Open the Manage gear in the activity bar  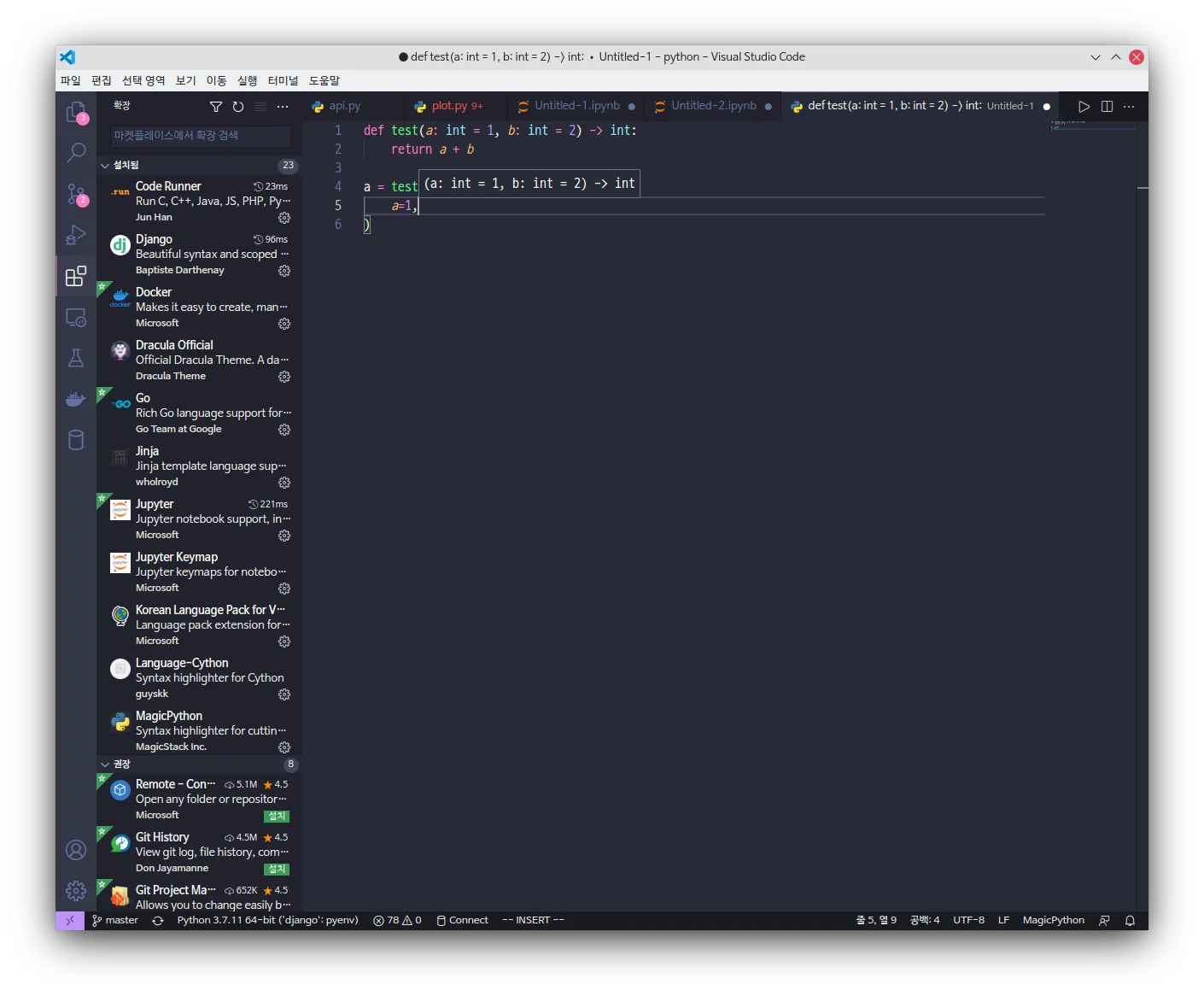(76, 891)
